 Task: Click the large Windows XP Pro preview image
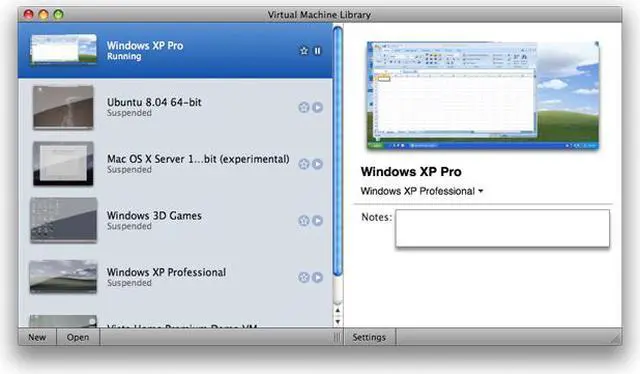tap(483, 96)
